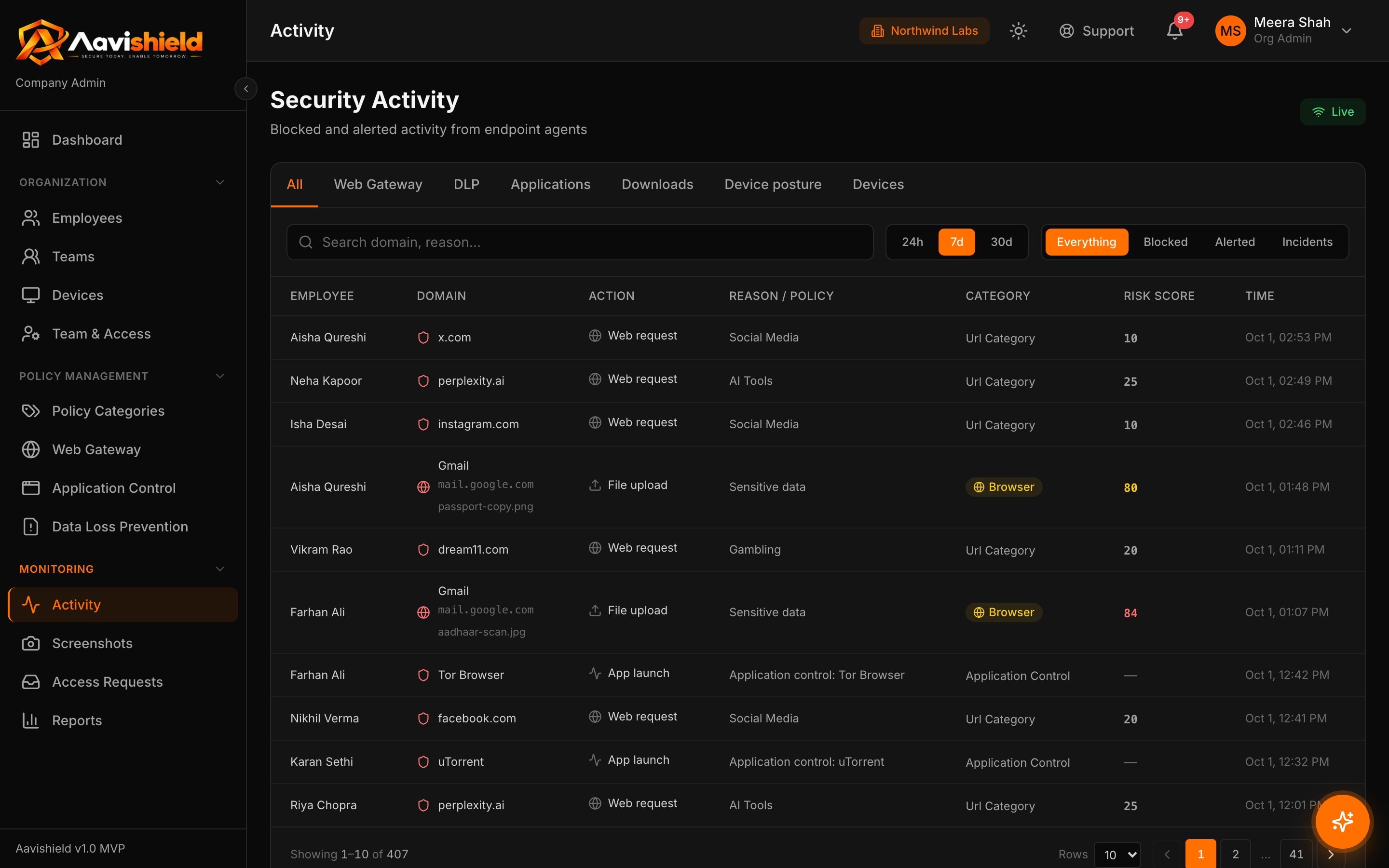Filter to Incidents only
Screen dimensions: 1389x868
point(1307,242)
